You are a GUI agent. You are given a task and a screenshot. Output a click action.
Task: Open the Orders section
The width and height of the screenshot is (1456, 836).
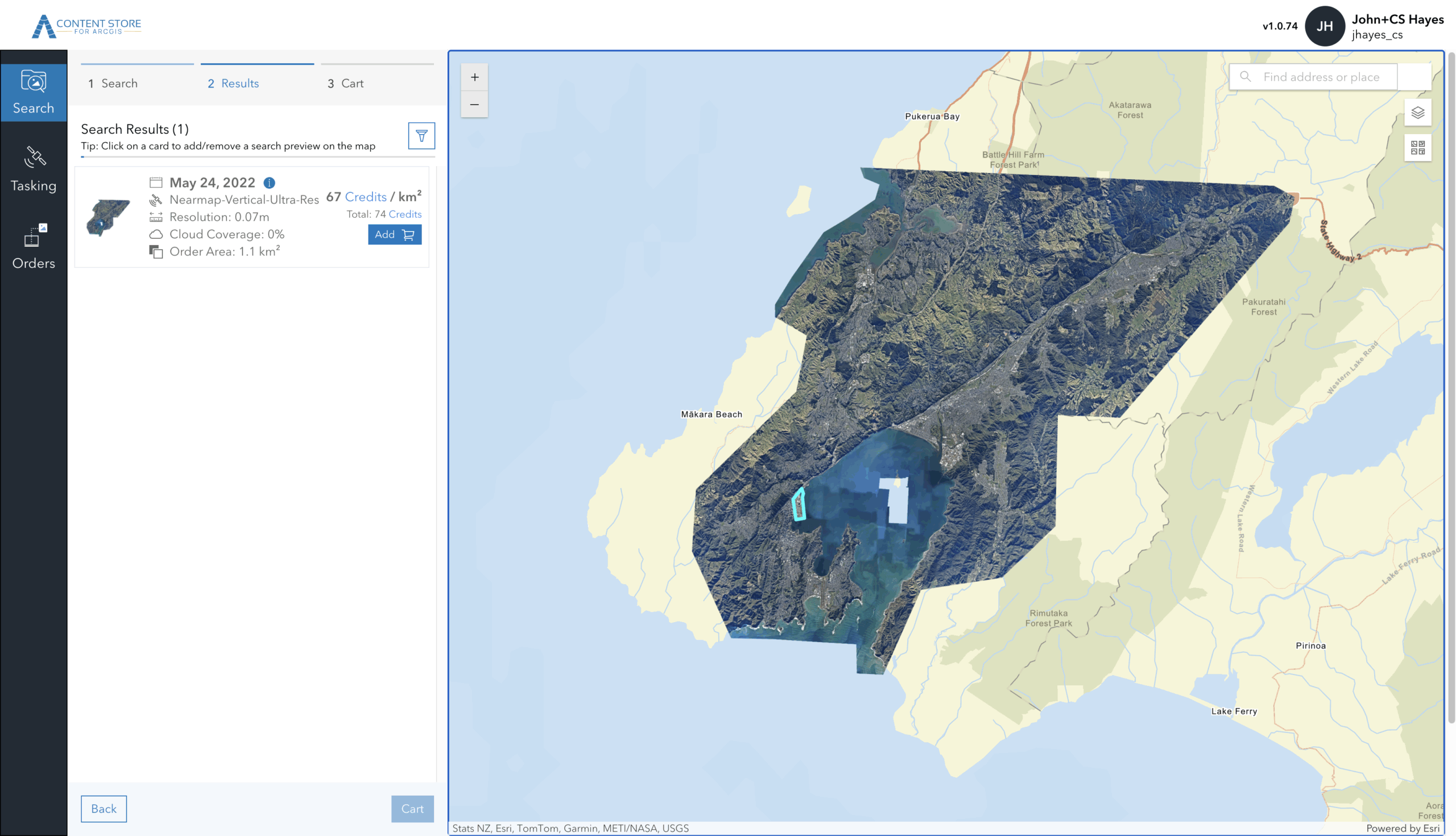click(x=34, y=247)
